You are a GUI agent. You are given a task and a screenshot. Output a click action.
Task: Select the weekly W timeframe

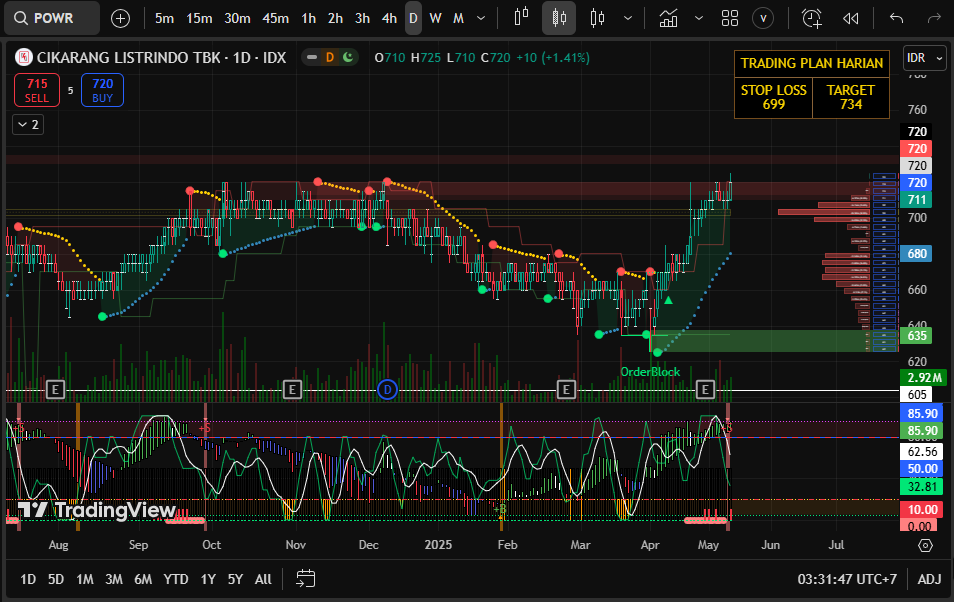[435, 18]
